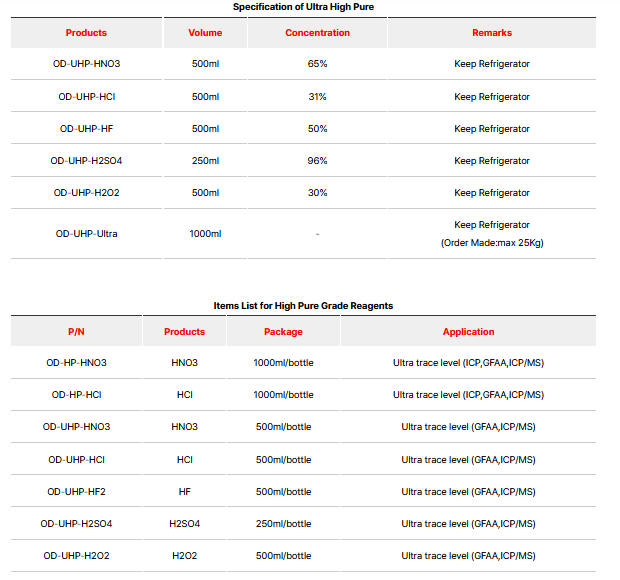
Task: Select the 1000ml volume cell
Action: (x=205, y=234)
